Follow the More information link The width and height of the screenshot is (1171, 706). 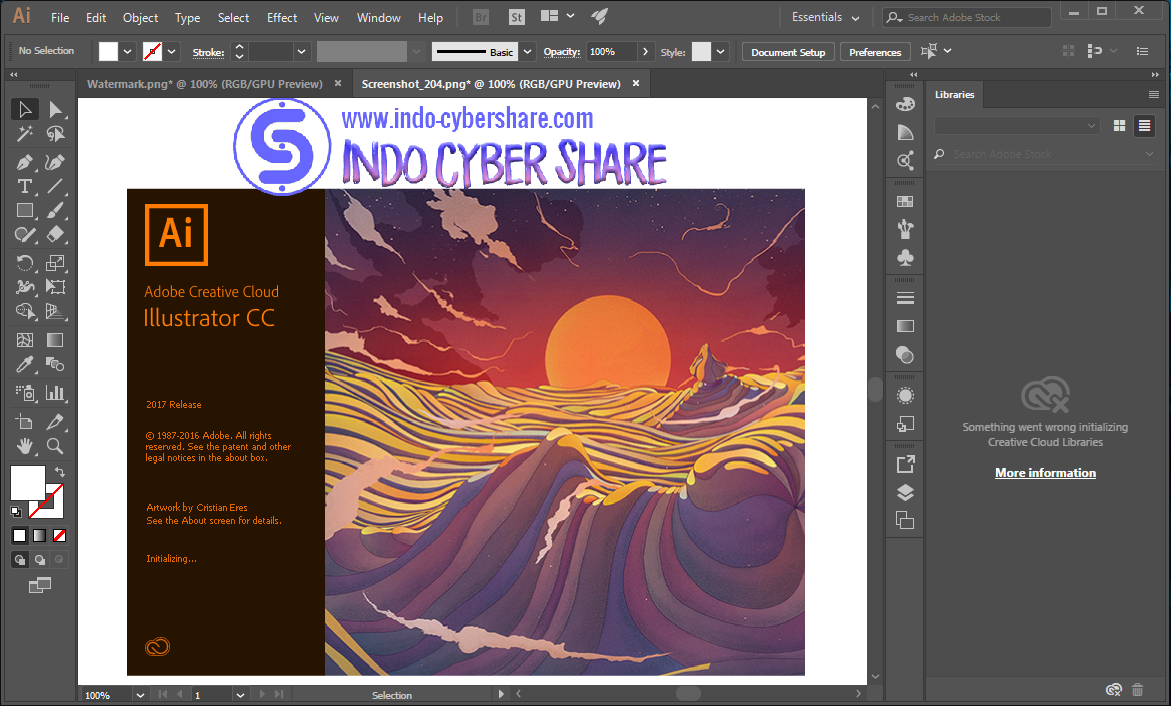1046,473
